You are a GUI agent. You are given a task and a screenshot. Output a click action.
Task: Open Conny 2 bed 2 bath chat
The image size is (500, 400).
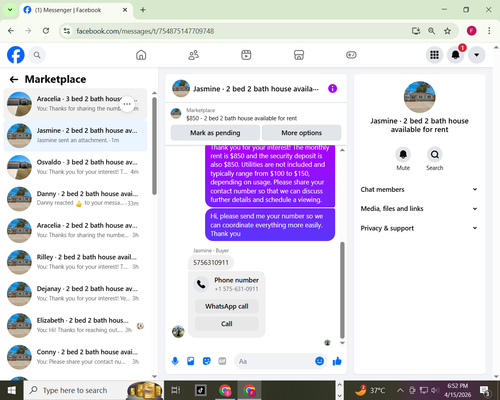(75, 357)
